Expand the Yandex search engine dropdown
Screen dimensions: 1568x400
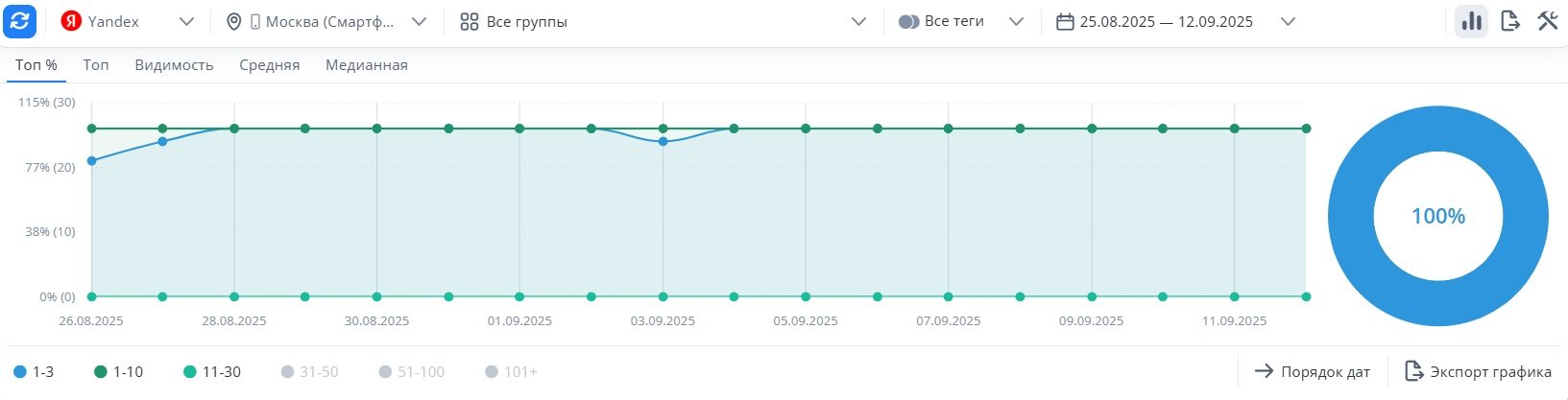pos(187,22)
